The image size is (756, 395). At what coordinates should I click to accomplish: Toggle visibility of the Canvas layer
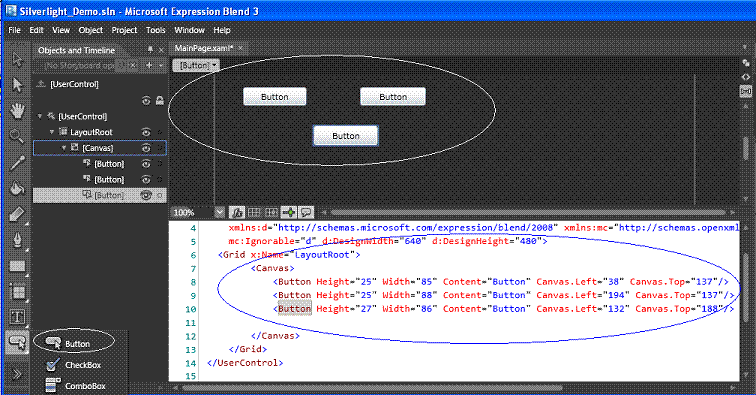(146, 148)
